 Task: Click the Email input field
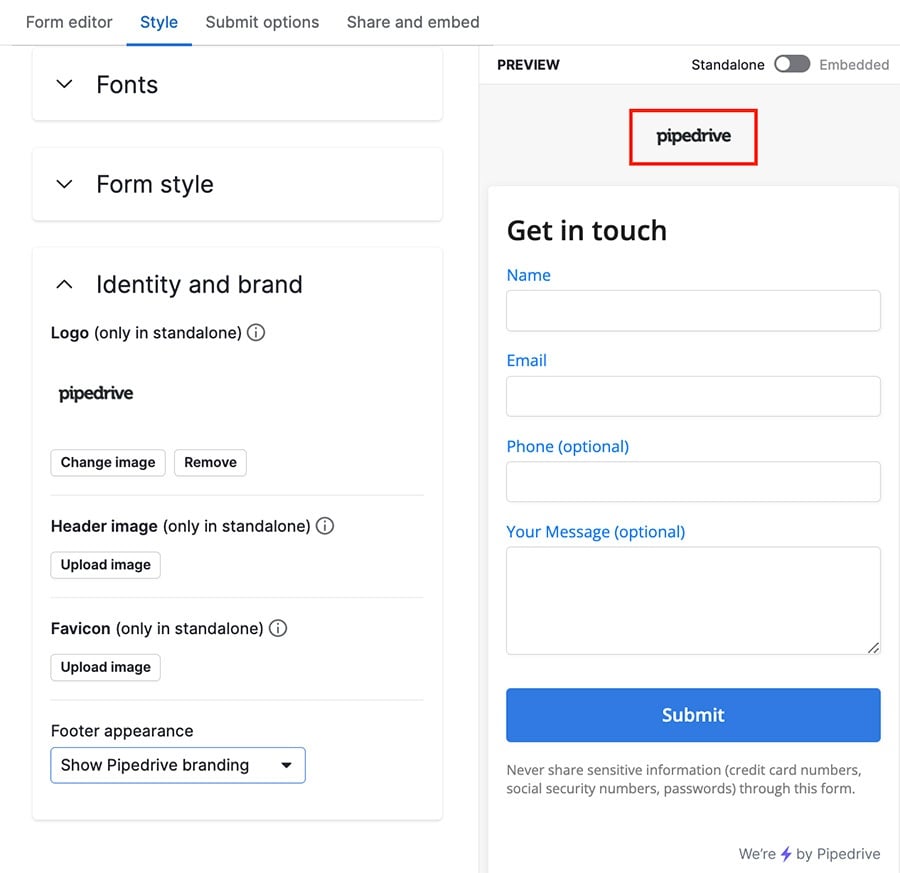693,396
